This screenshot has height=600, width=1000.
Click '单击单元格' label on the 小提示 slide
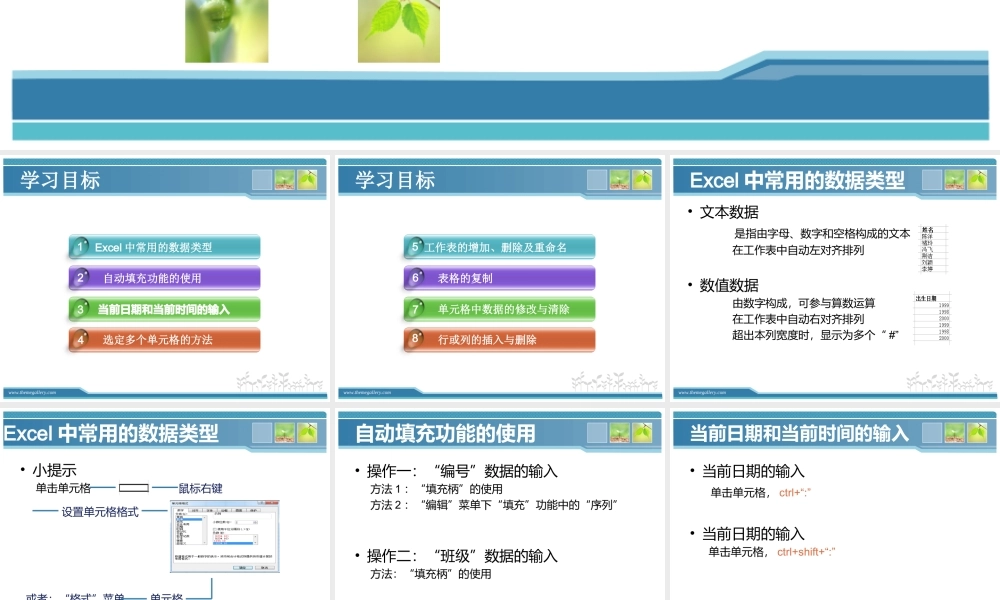[63, 488]
